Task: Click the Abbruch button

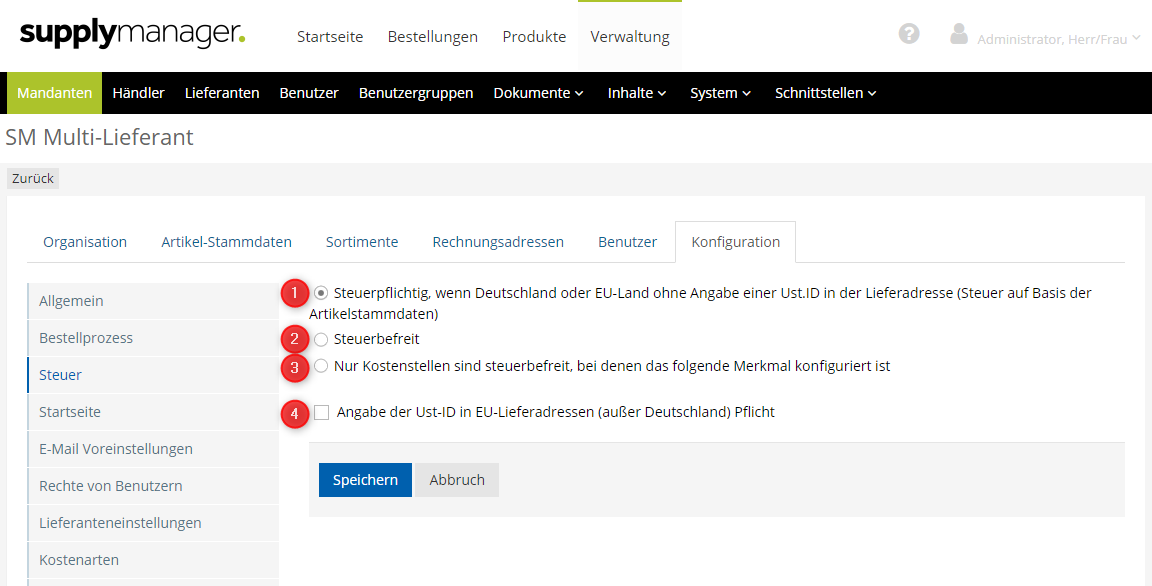Action: tap(457, 480)
